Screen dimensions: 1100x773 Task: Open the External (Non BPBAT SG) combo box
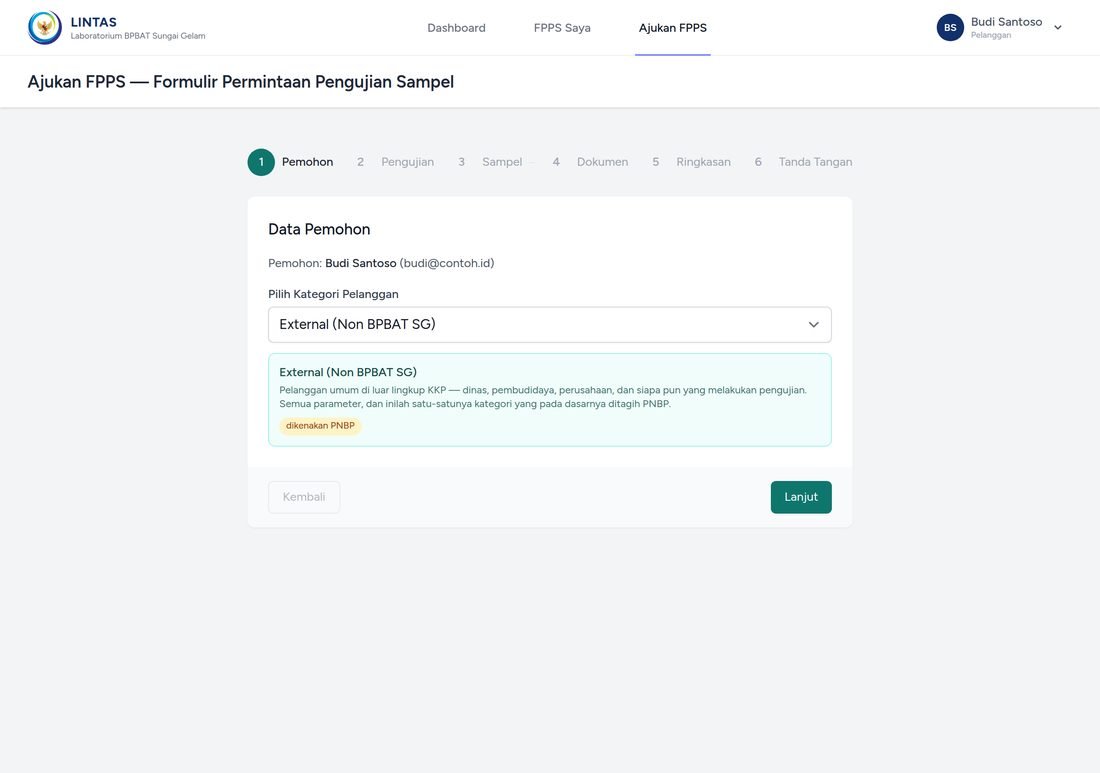[x=549, y=324]
